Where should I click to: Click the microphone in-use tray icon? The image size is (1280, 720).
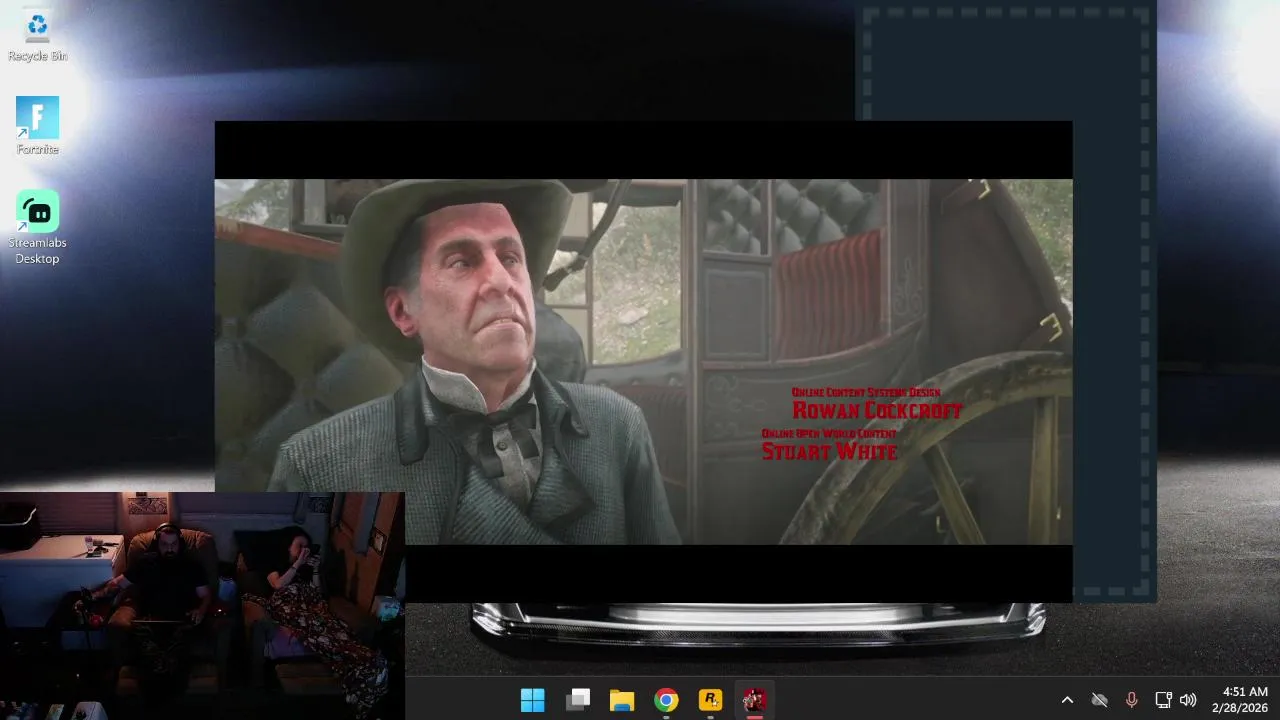pyautogui.click(x=1131, y=700)
